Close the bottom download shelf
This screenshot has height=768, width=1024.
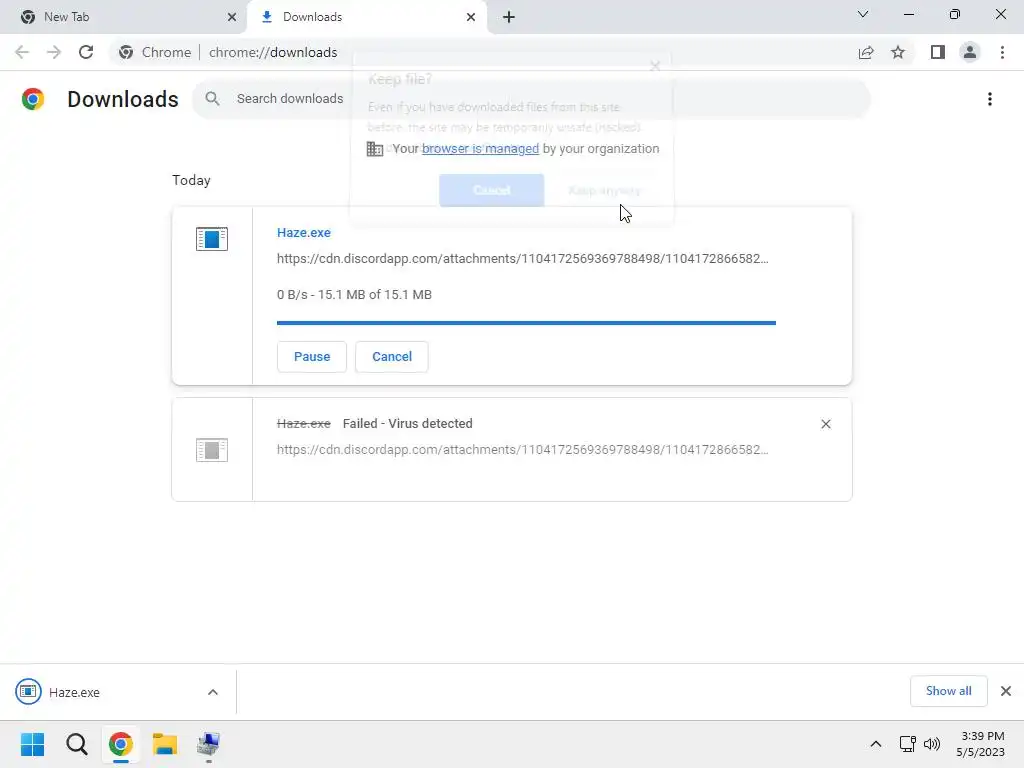pos(1006,691)
